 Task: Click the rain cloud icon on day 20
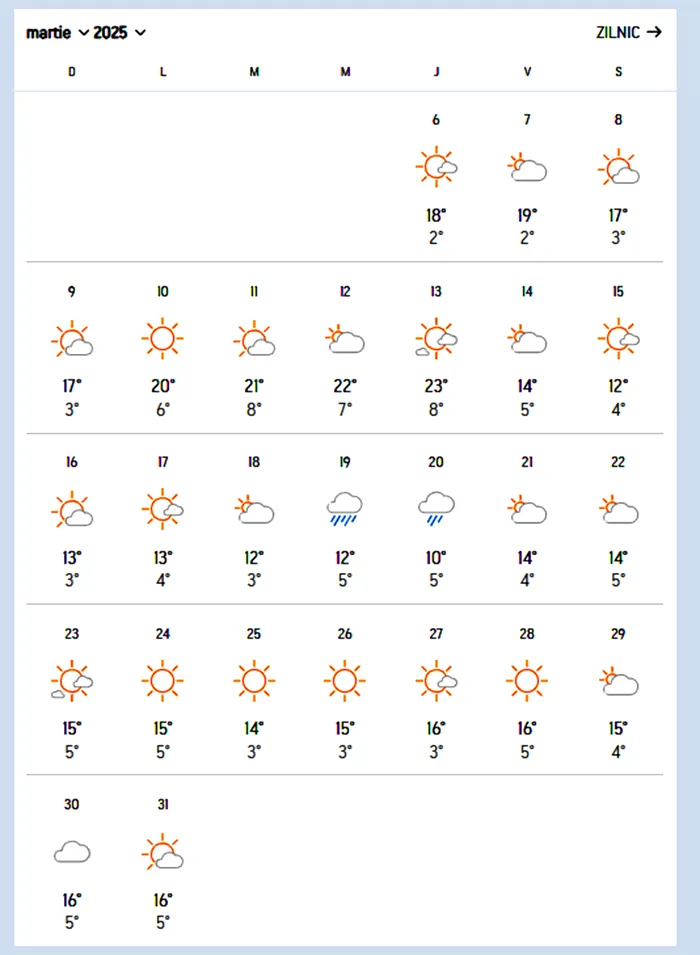click(436, 509)
